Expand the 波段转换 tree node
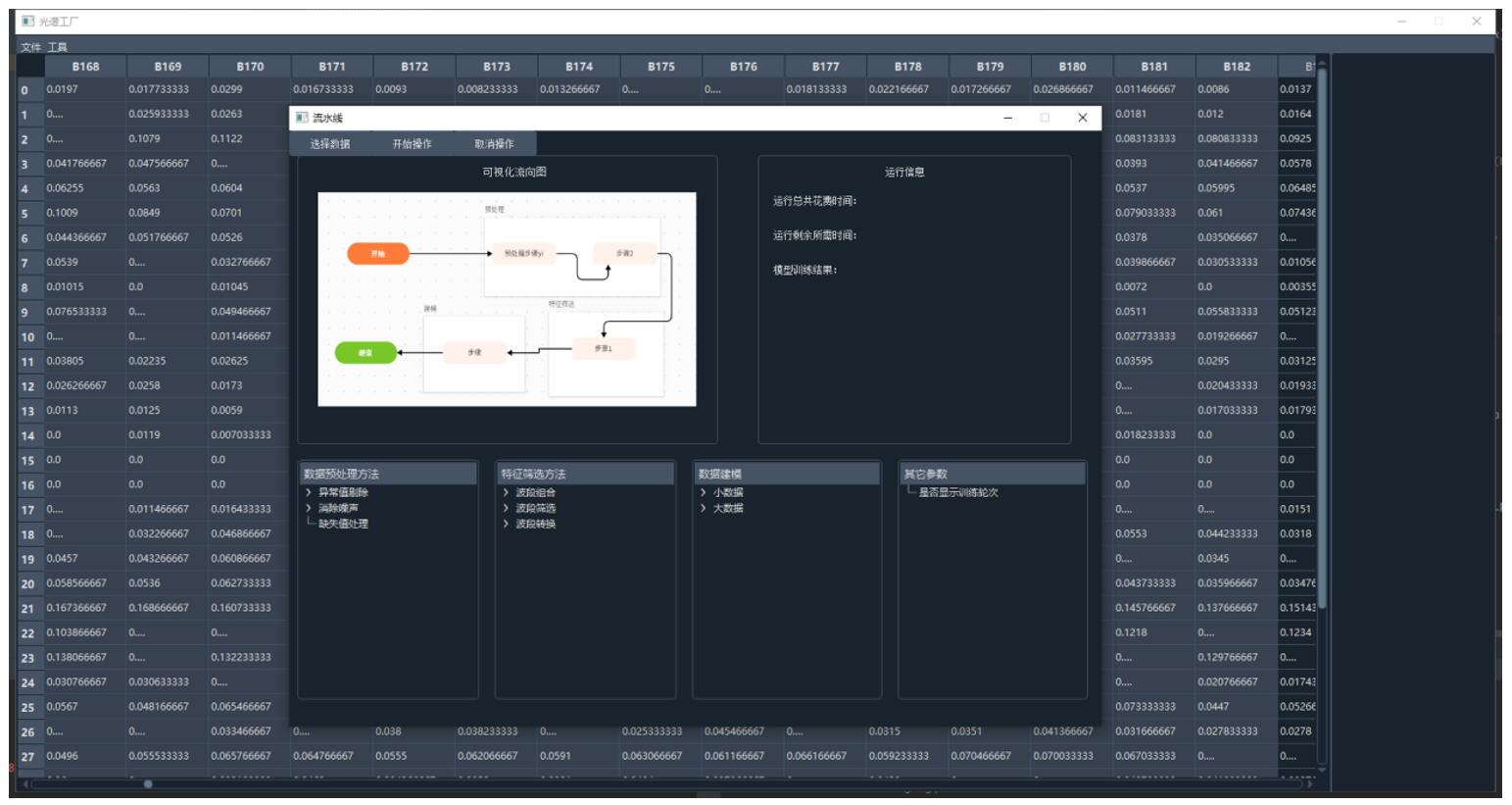Screen dimensions: 1512x805 click(x=506, y=524)
